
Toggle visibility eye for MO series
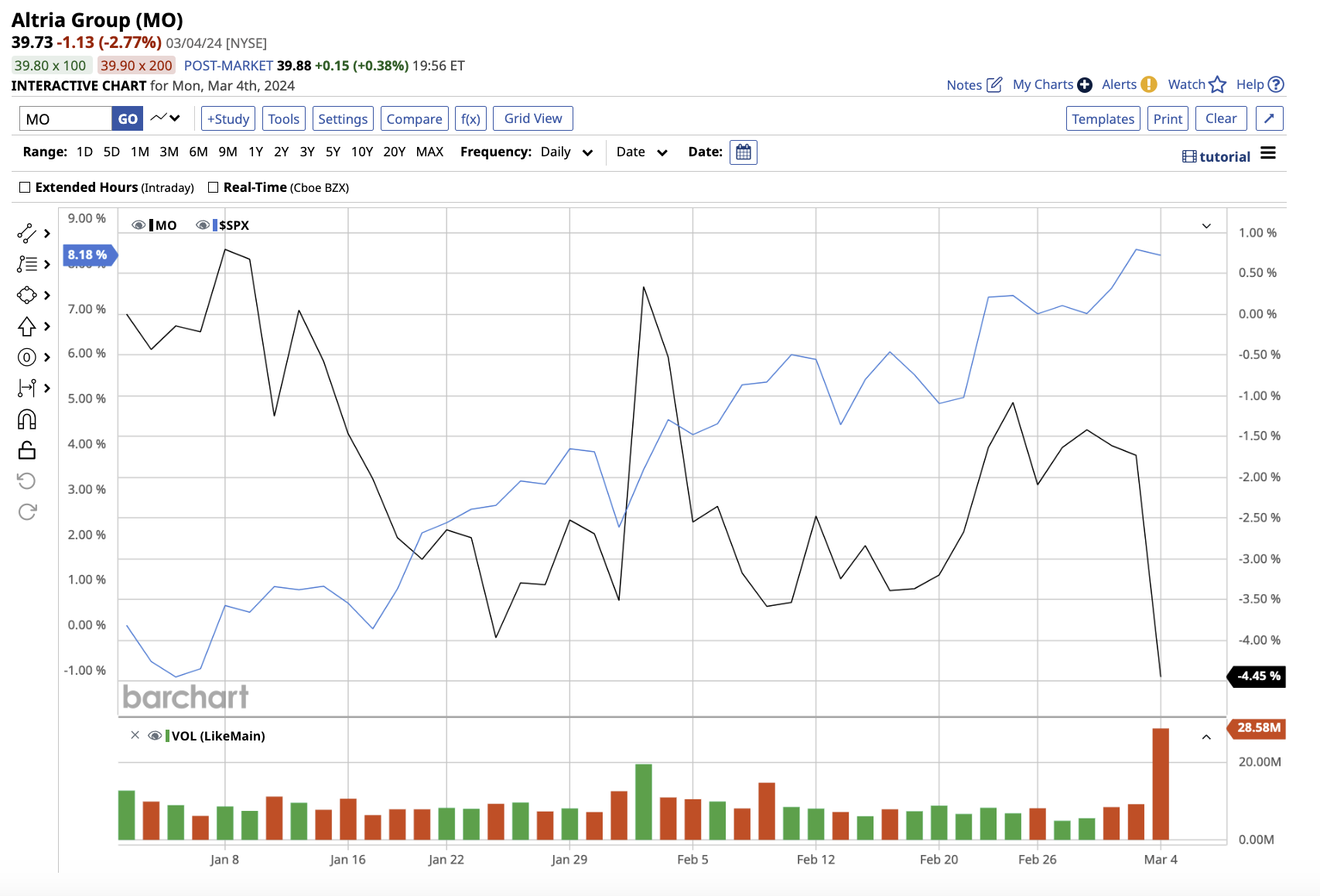coord(138,225)
